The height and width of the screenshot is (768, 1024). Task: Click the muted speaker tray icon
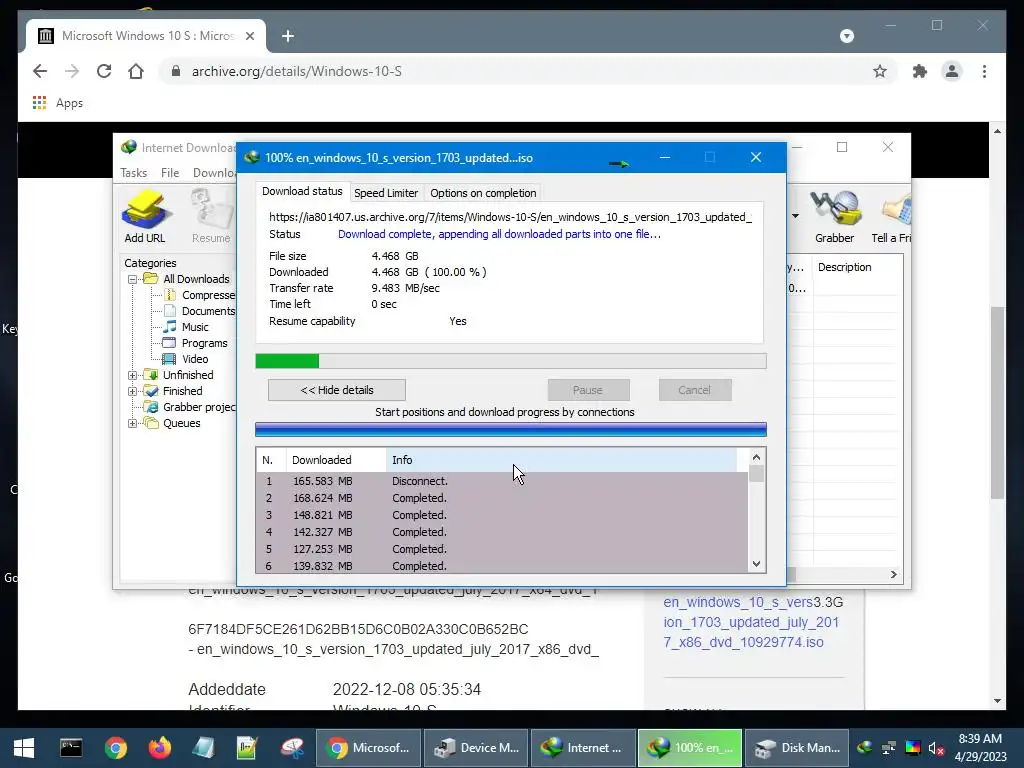936,748
